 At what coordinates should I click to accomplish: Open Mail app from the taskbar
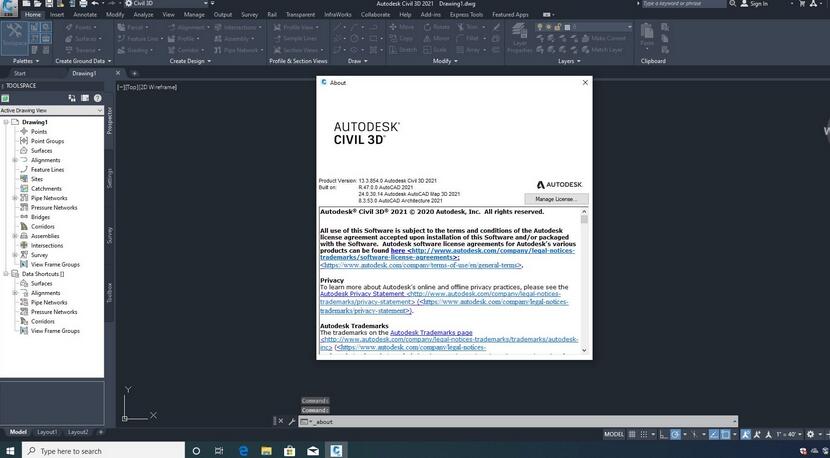click(x=313, y=451)
